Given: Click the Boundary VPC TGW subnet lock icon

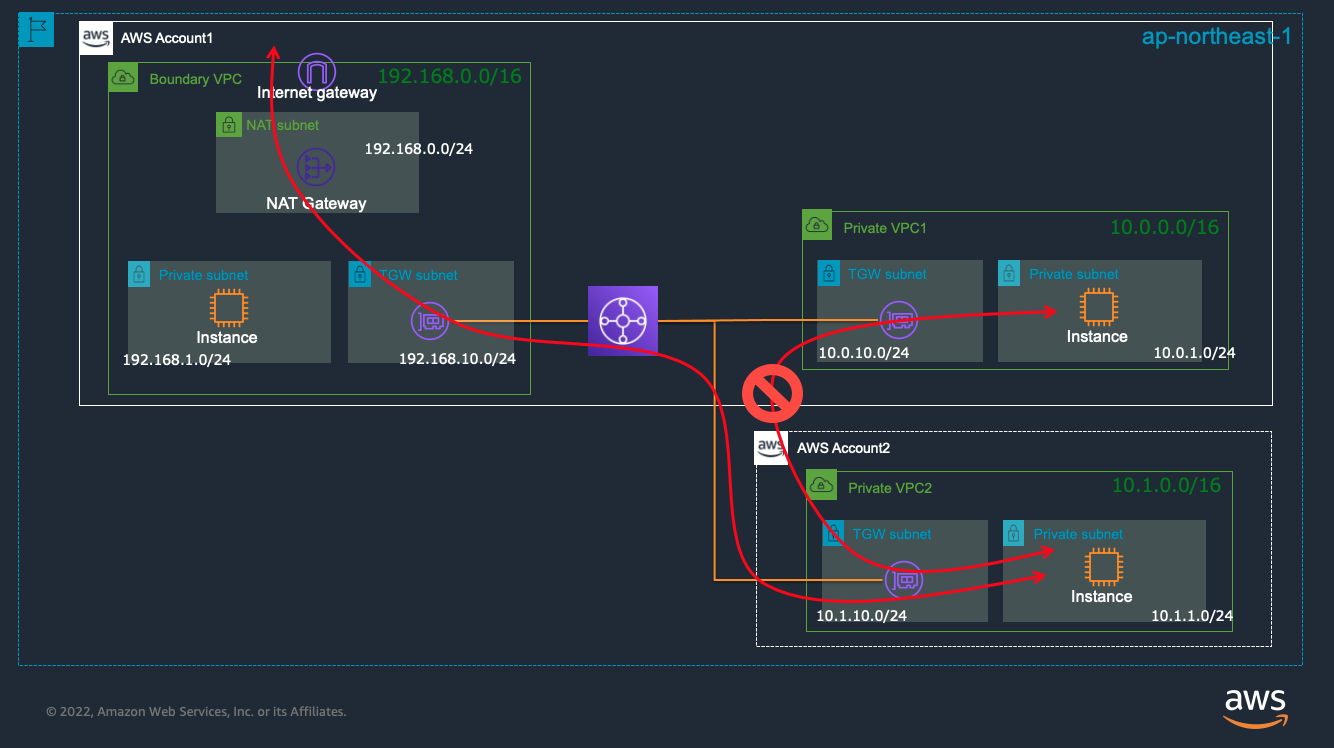Looking at the screenshot, I should [x=360, y=274].
